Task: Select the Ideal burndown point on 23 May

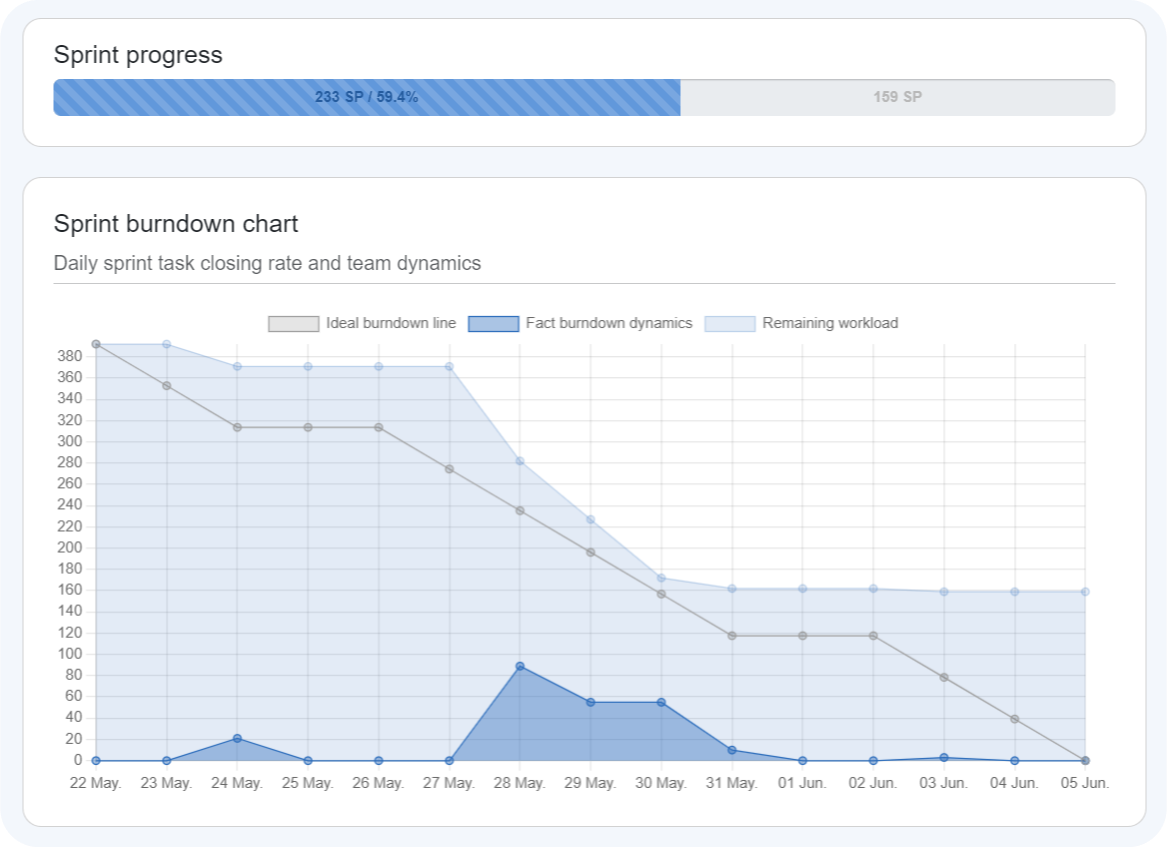Action: click(x=167, y=385)
